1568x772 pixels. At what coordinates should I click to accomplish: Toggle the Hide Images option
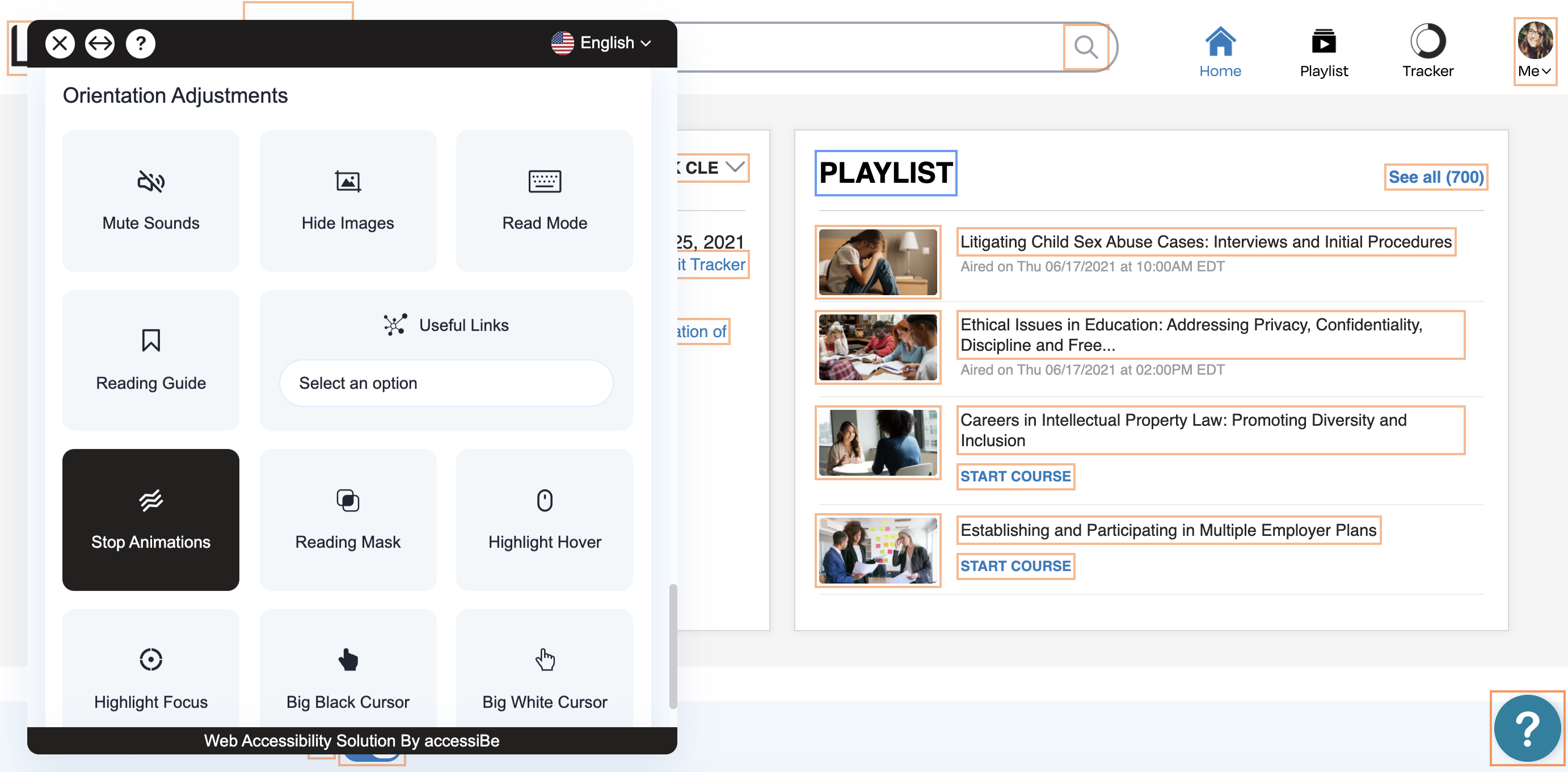tap(348, 200)
